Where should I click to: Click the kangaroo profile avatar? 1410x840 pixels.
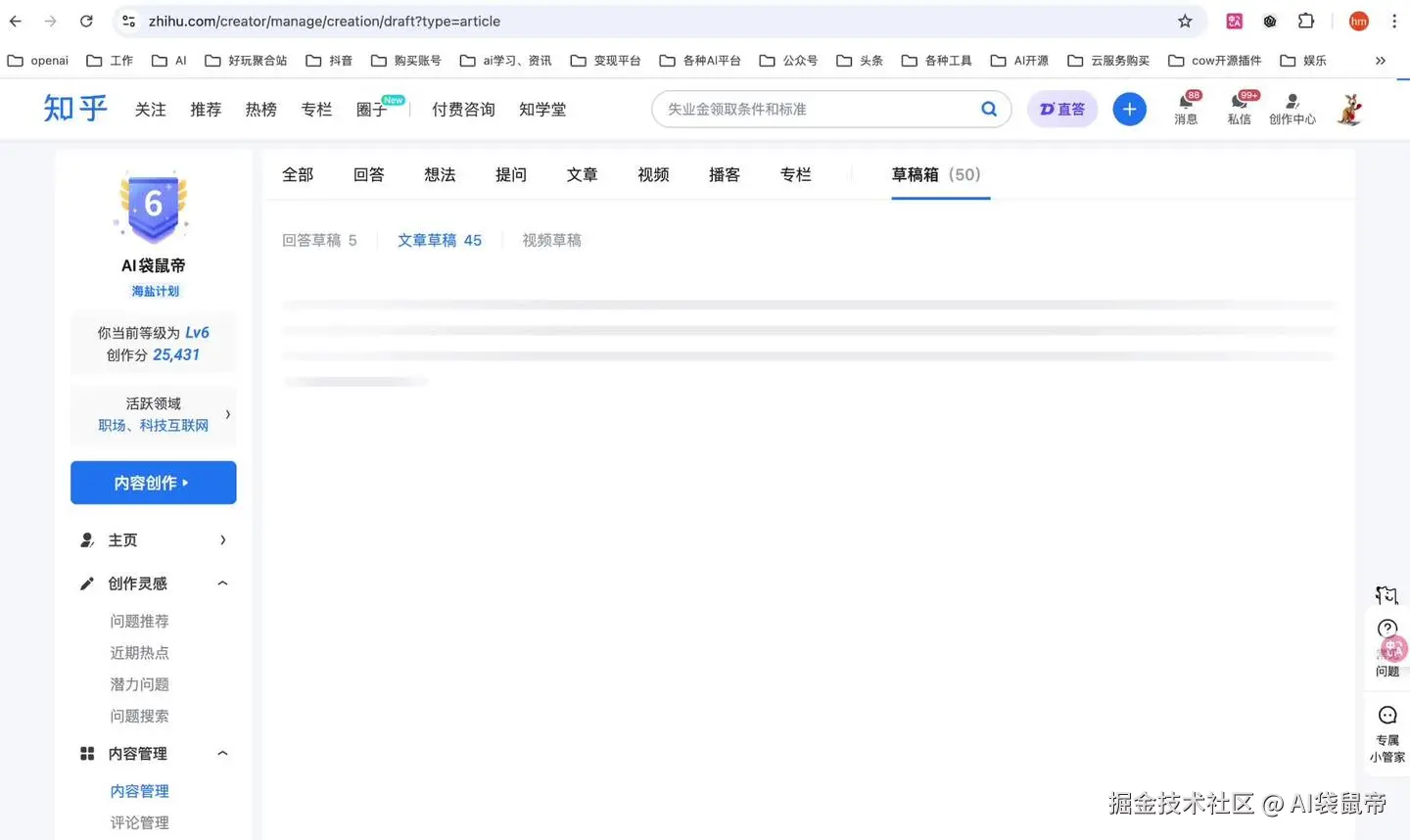coord(1349,109)
